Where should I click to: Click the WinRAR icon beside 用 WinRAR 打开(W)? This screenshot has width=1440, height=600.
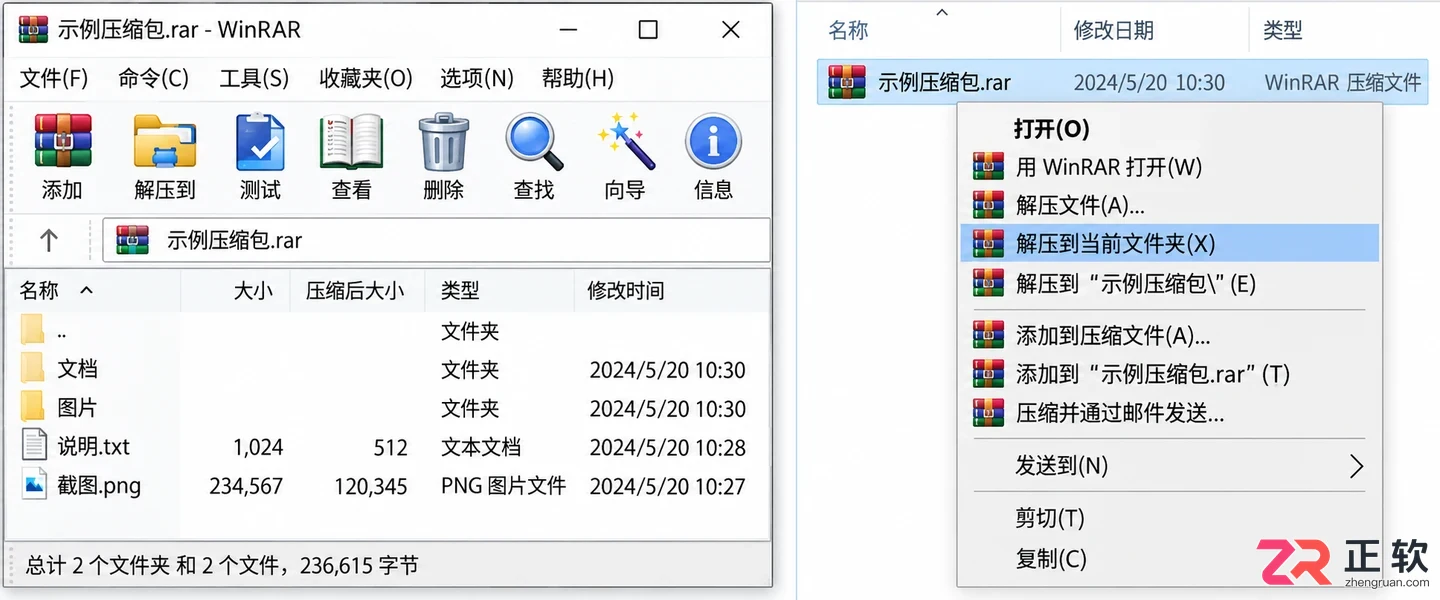988,166
